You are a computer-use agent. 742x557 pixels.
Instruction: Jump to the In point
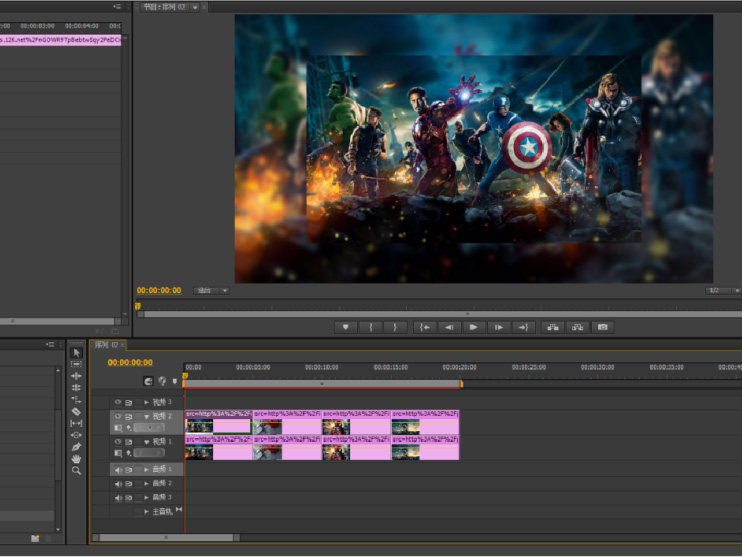click(x=424, y=327)
